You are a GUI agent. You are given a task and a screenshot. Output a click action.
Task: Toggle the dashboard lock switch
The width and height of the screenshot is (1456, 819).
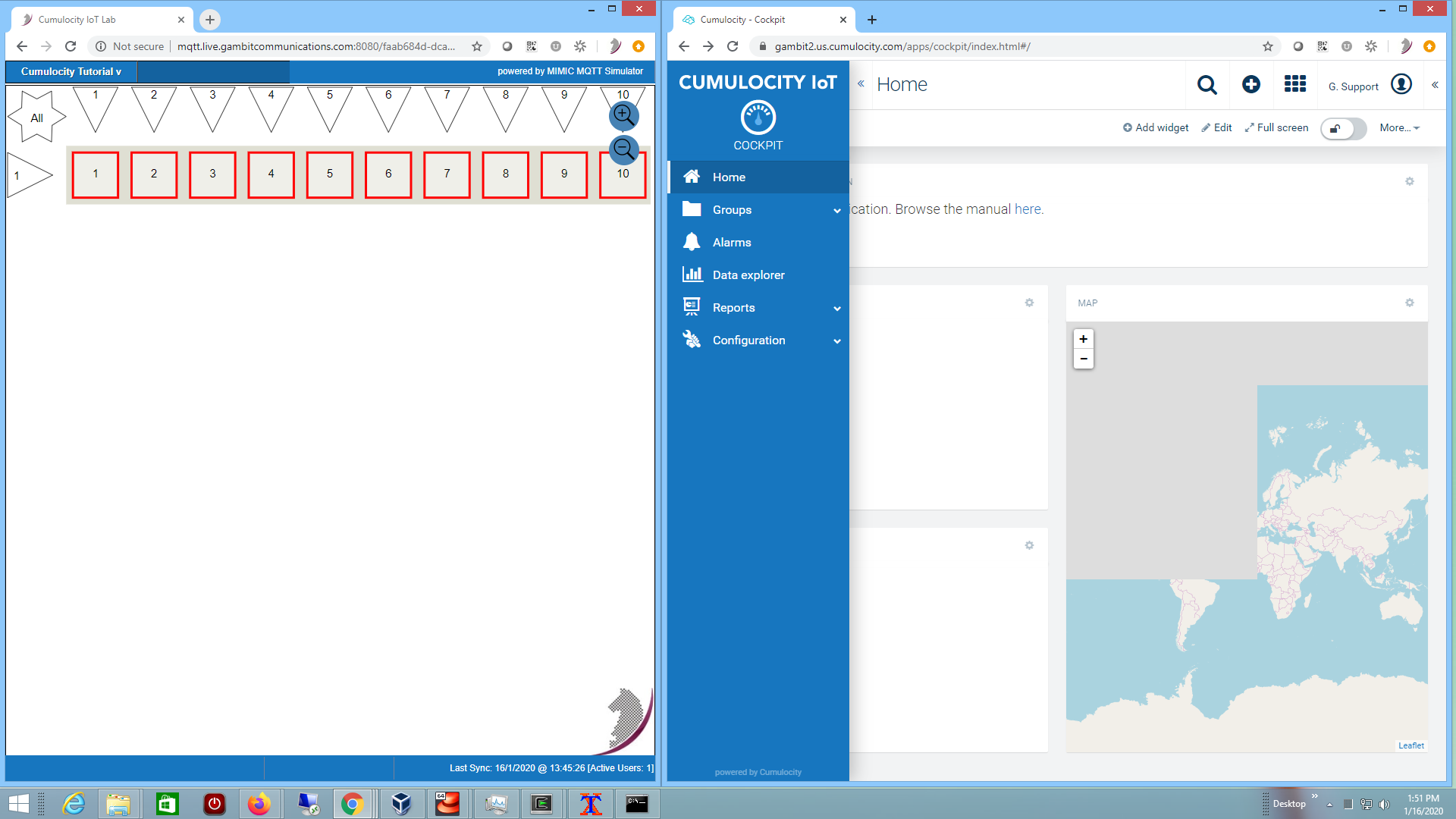pyautogui.click(x=1343, y=128)
